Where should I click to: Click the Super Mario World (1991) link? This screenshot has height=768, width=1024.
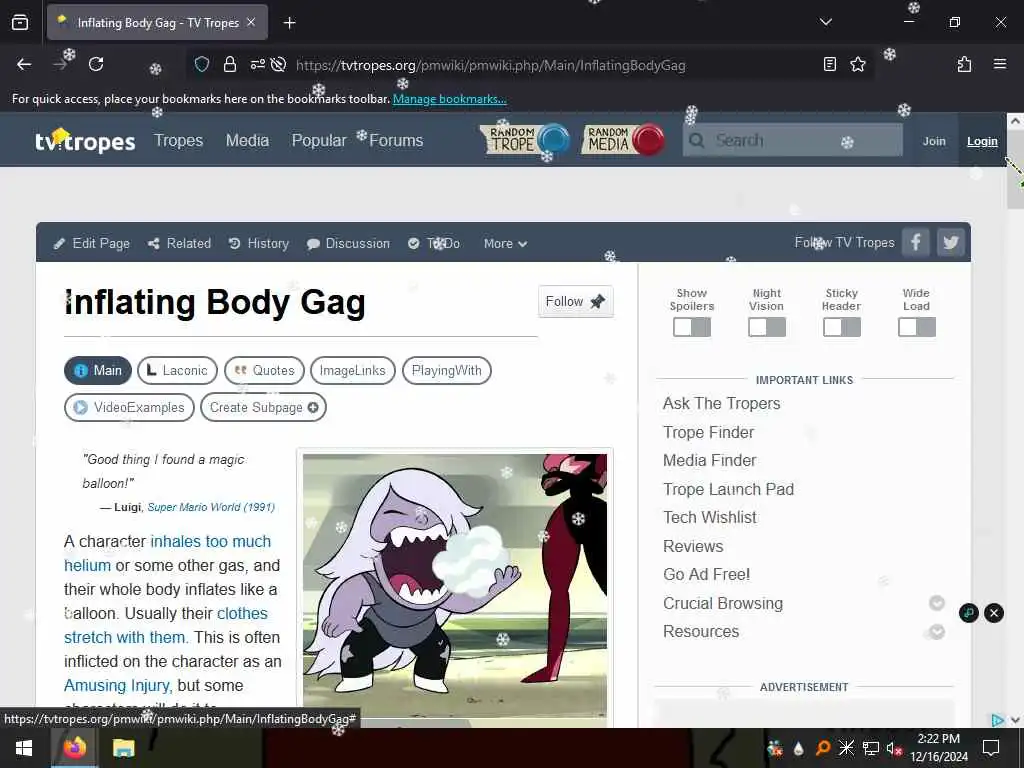coord(211,507)
